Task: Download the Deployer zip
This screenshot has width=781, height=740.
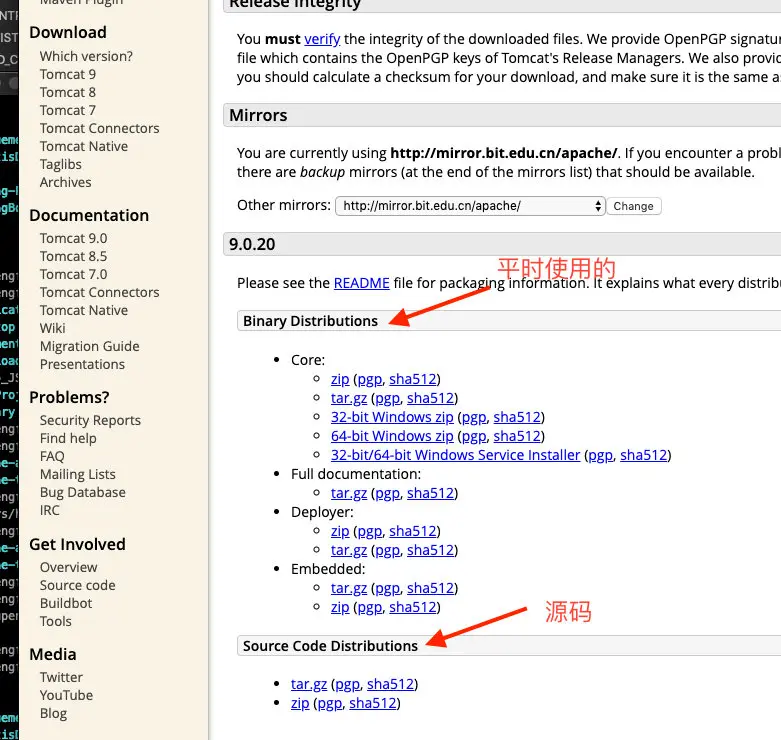Action: (340, 531)
